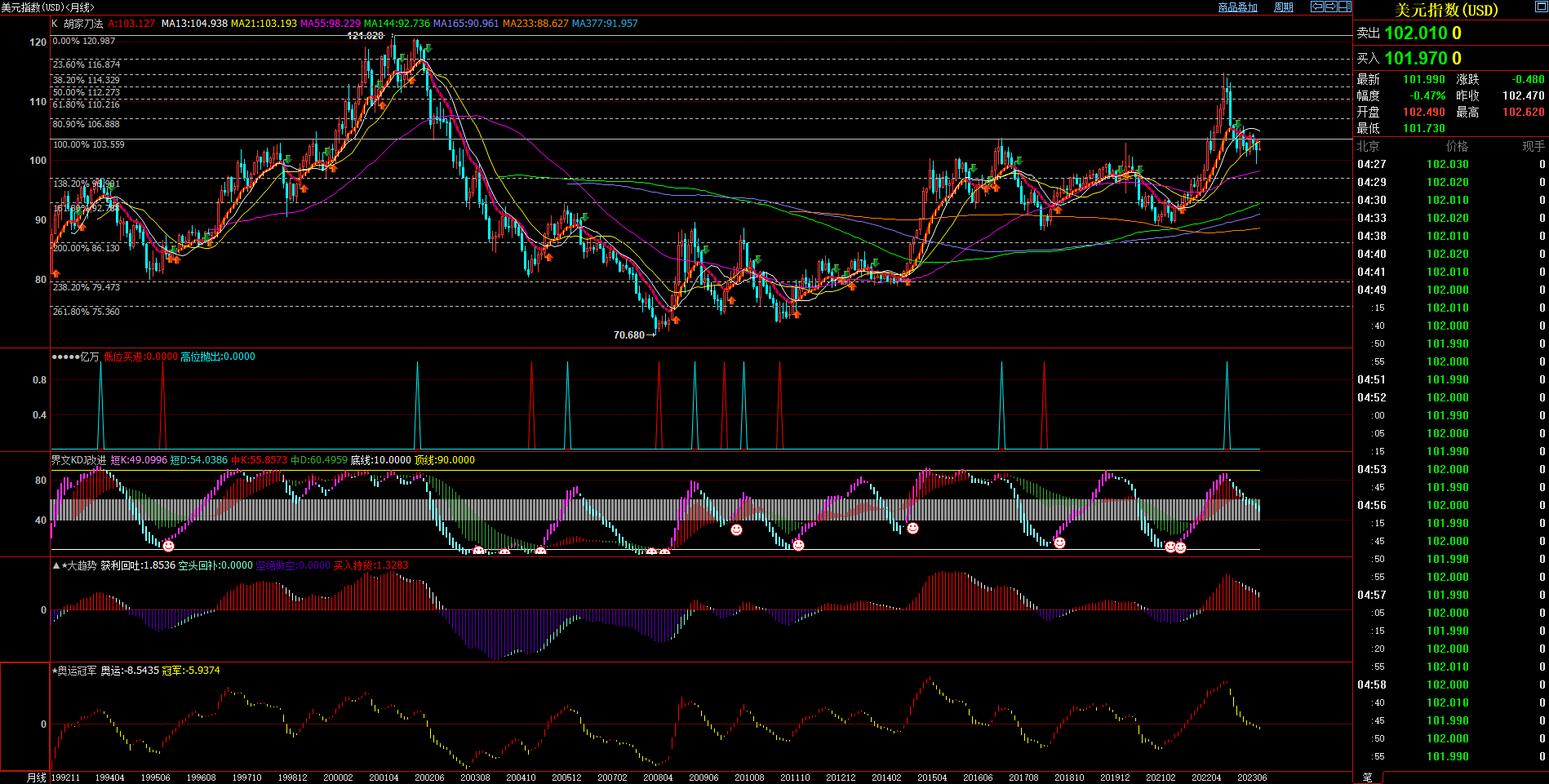Click the 月线 period label
The width and height of the screenshot is (1549, 784).
click(36, 777)
